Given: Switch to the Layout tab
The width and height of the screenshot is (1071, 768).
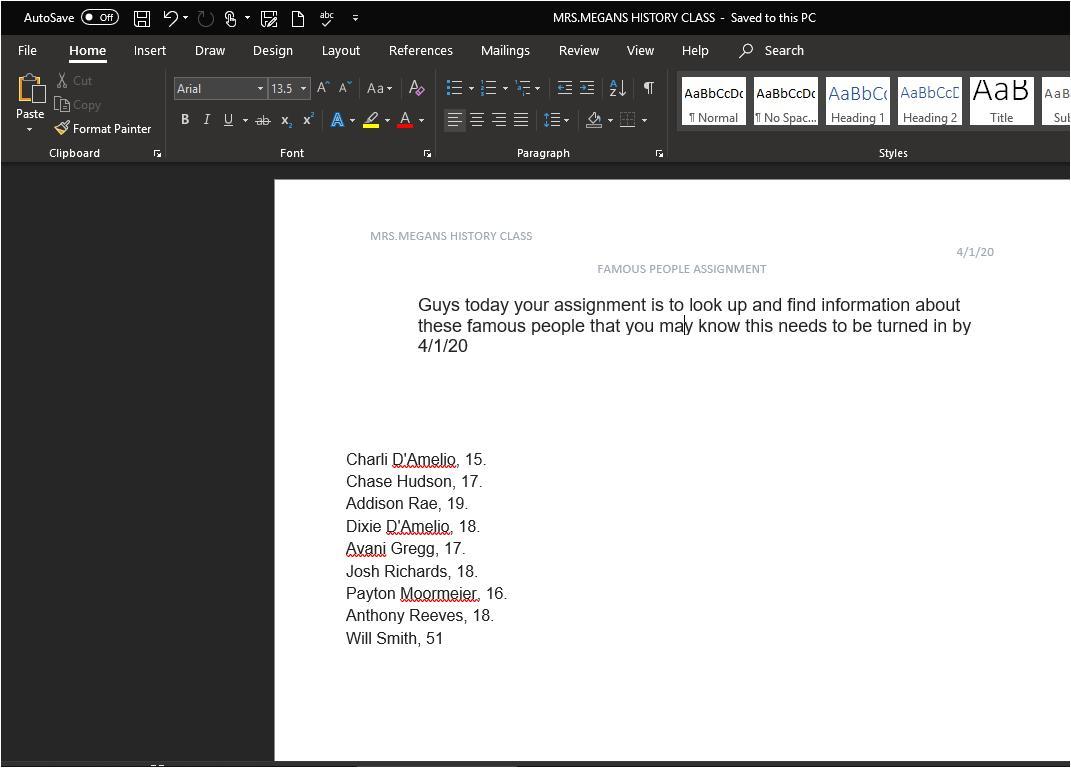Looking at the screenshot, I should click(x=340, y=50).
